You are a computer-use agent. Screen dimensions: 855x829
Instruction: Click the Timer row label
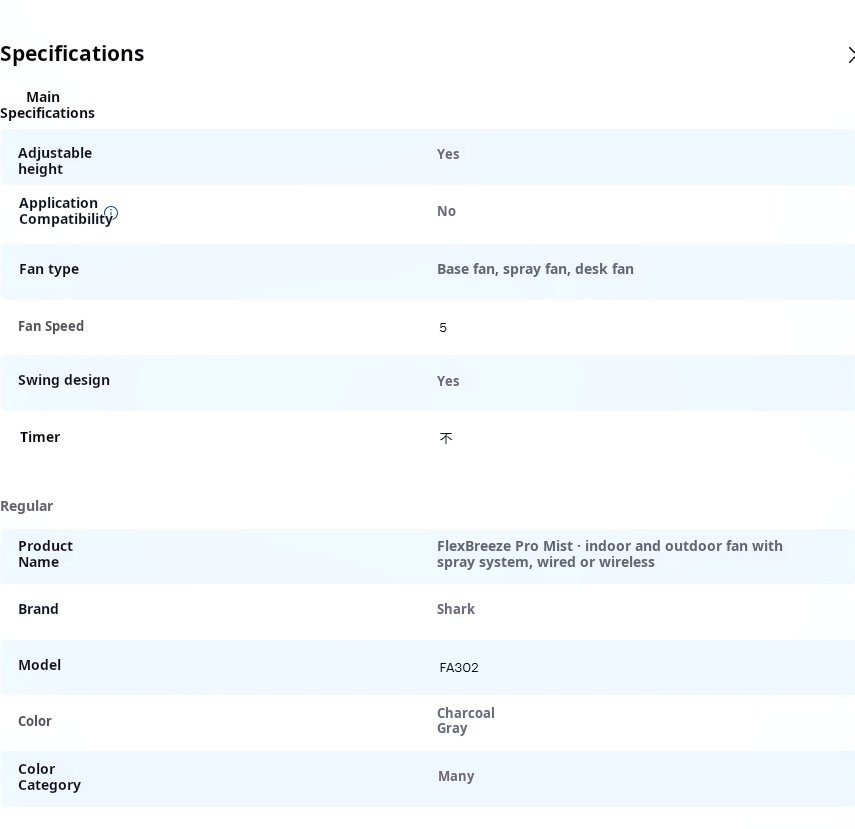pyautogui.click(x=40, y=437)
